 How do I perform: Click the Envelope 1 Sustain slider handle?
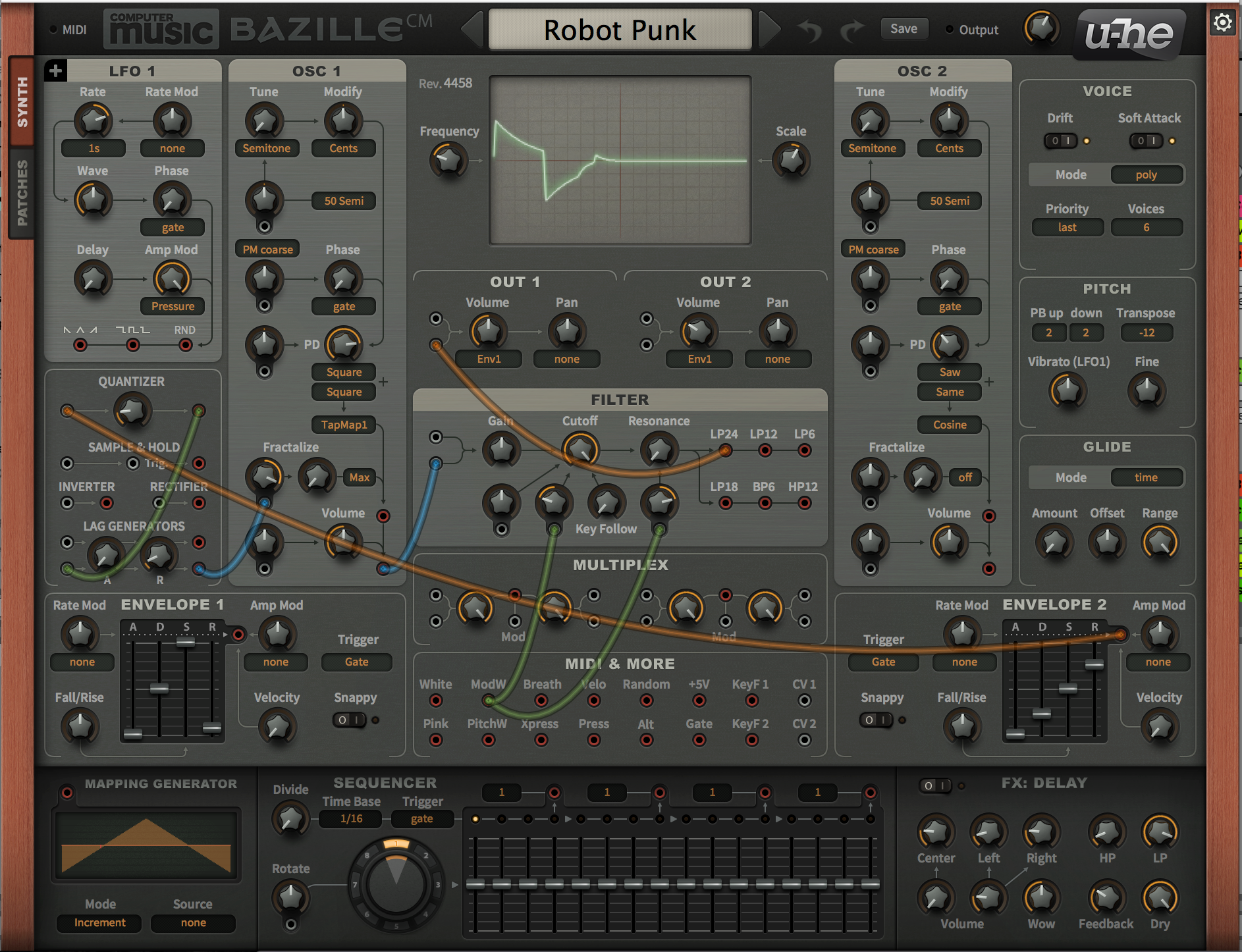pyautogui.click(x=186, y=642)
